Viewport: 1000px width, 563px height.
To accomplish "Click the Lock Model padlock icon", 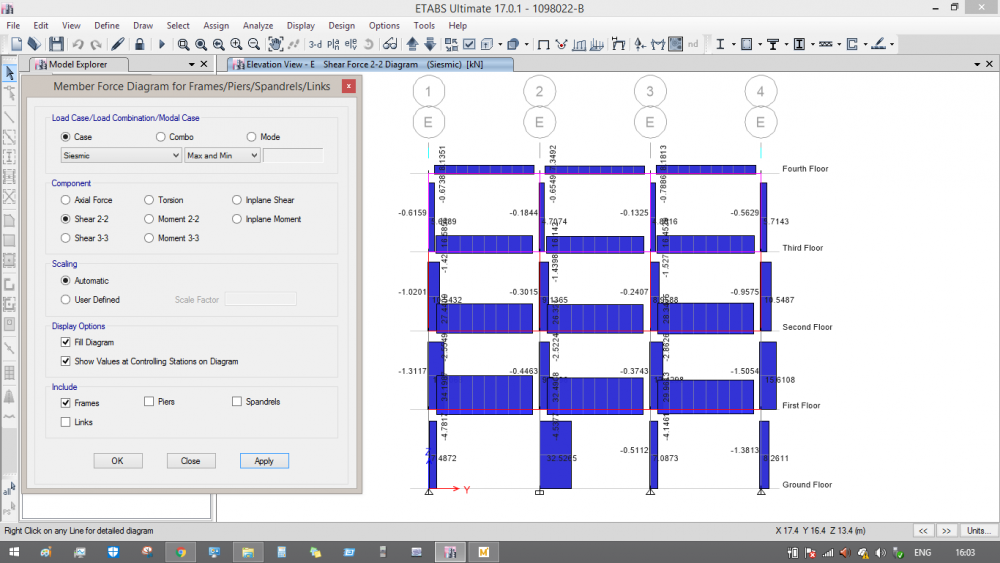I will (x=139, y=44).
